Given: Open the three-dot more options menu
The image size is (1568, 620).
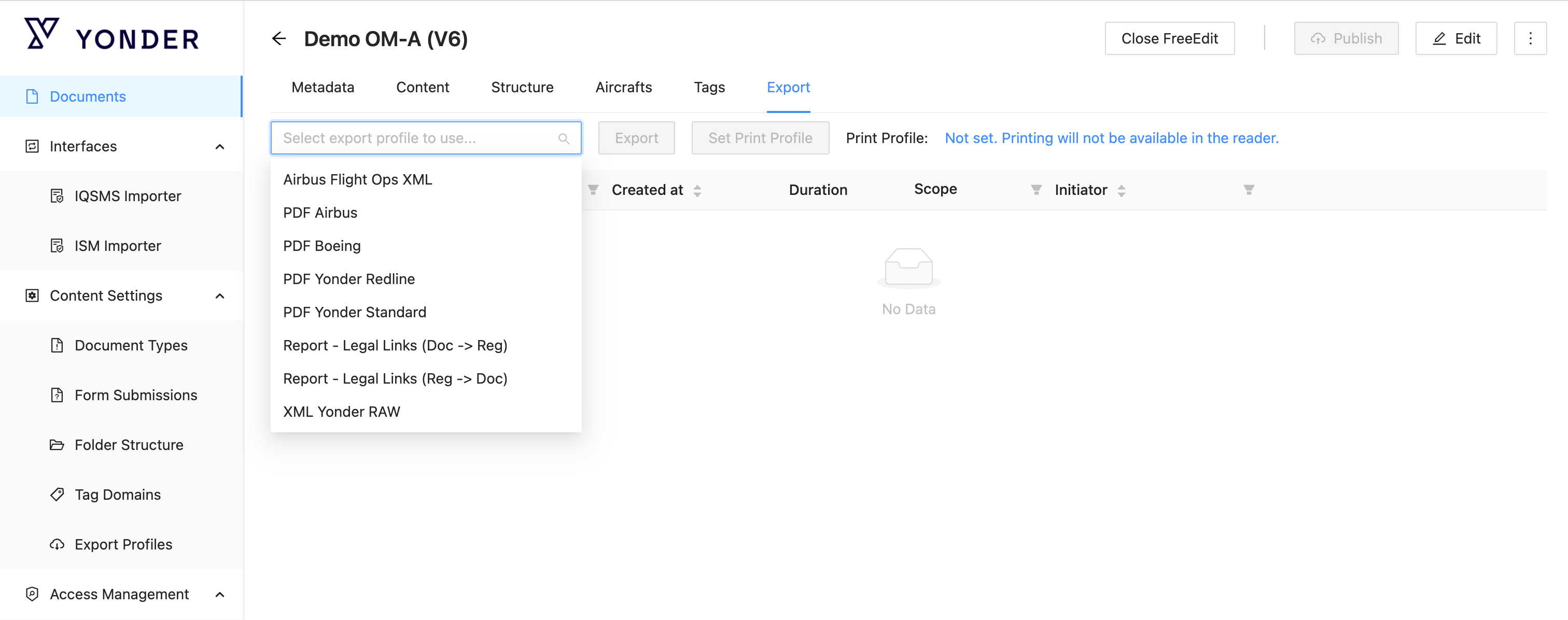Looking at the screenshot, I should tap(1530, 39).
